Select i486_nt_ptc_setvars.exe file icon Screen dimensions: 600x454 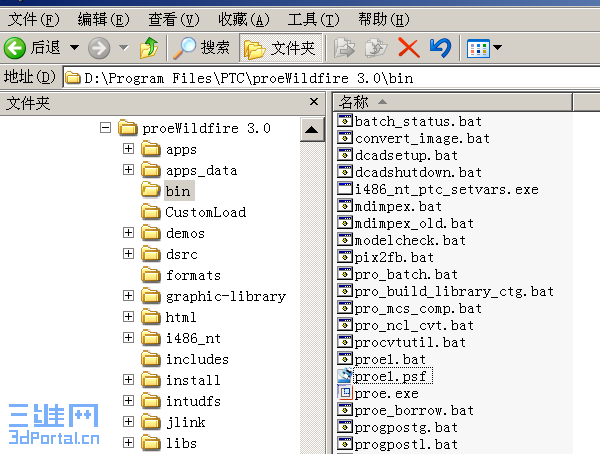coord(345,188)
